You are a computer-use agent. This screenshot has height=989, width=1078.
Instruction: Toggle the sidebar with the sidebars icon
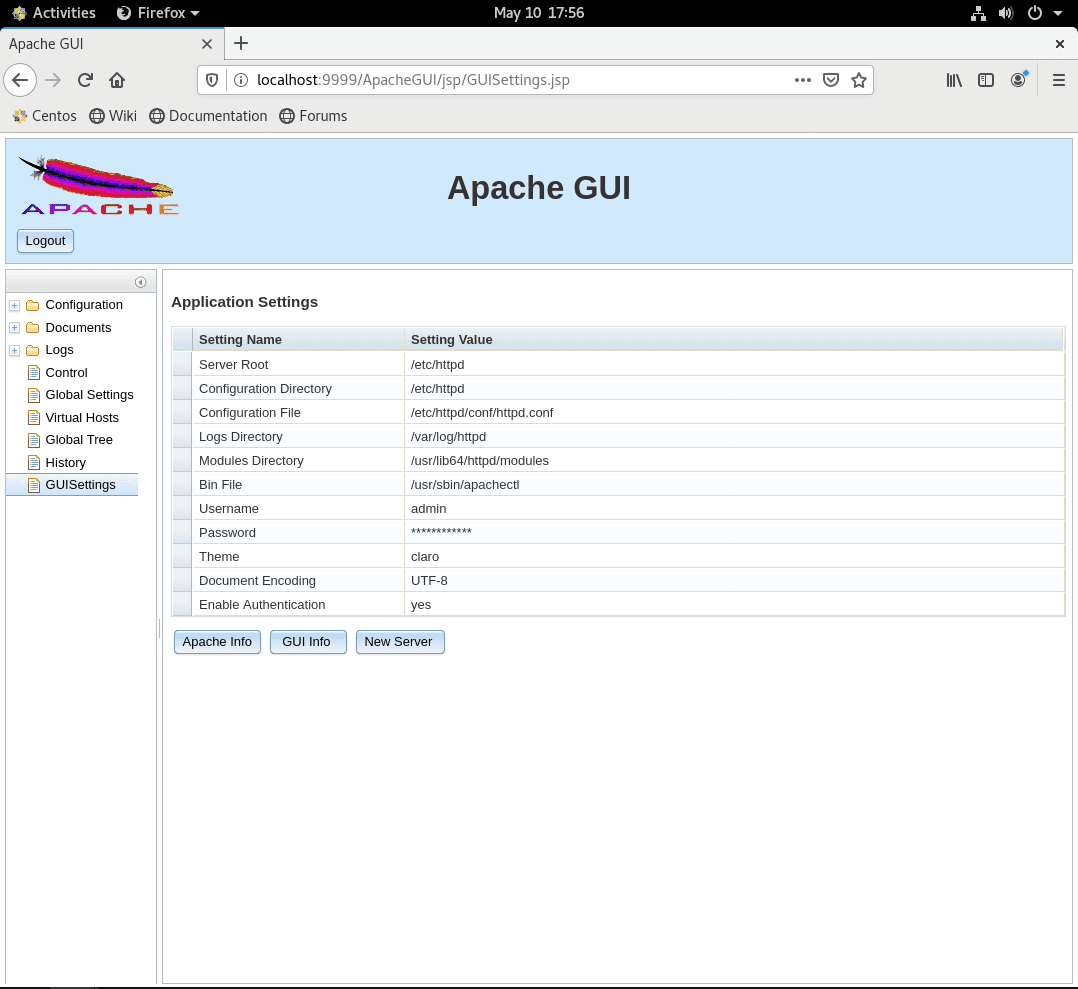[986, 80]
